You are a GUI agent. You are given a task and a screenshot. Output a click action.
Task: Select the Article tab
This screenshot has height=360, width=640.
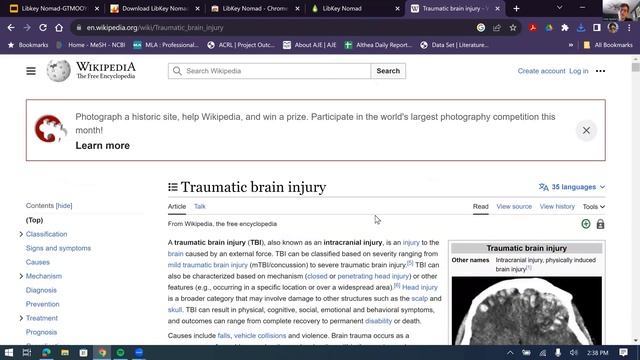tap(177, 207)
